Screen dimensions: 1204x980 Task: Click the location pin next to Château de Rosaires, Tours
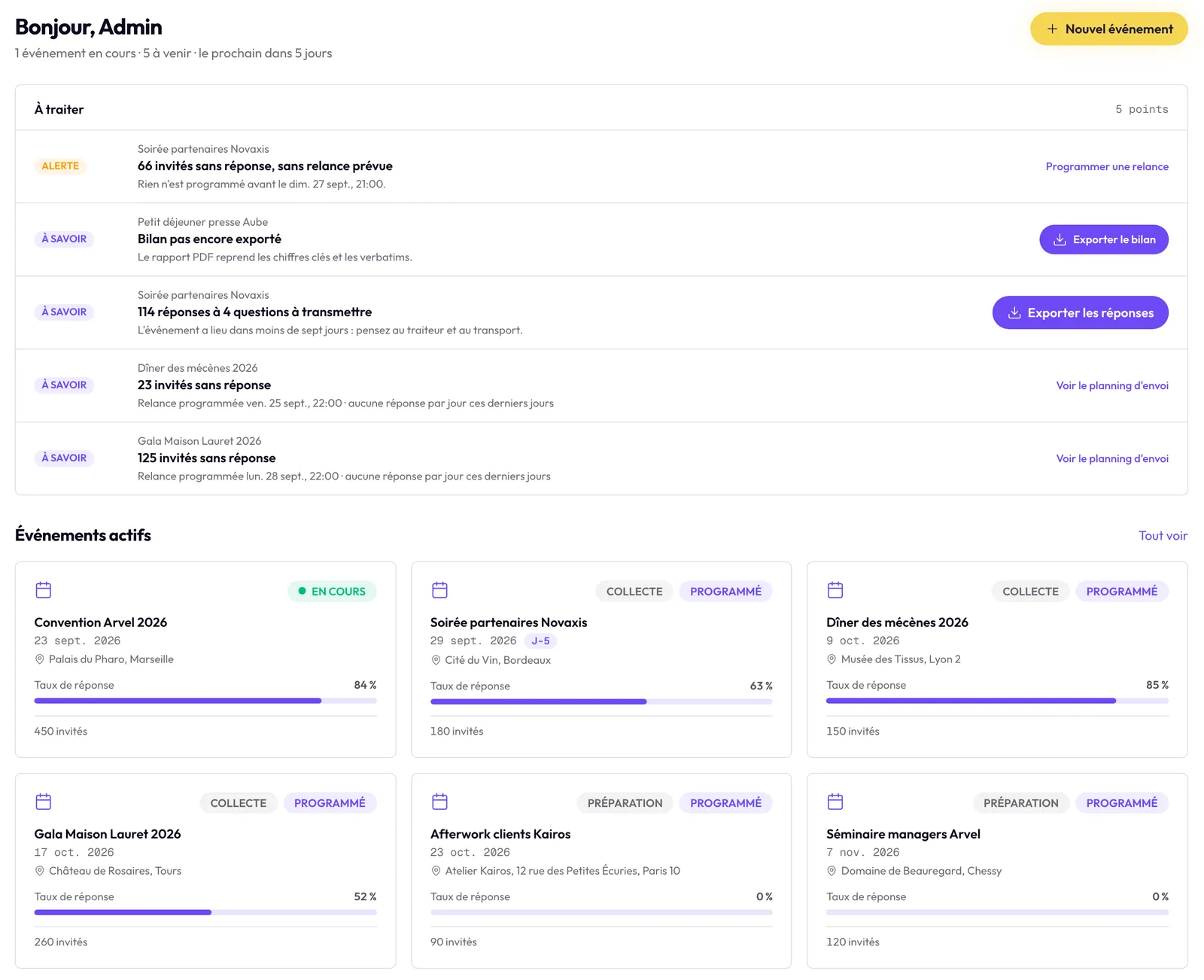point(40,871)
